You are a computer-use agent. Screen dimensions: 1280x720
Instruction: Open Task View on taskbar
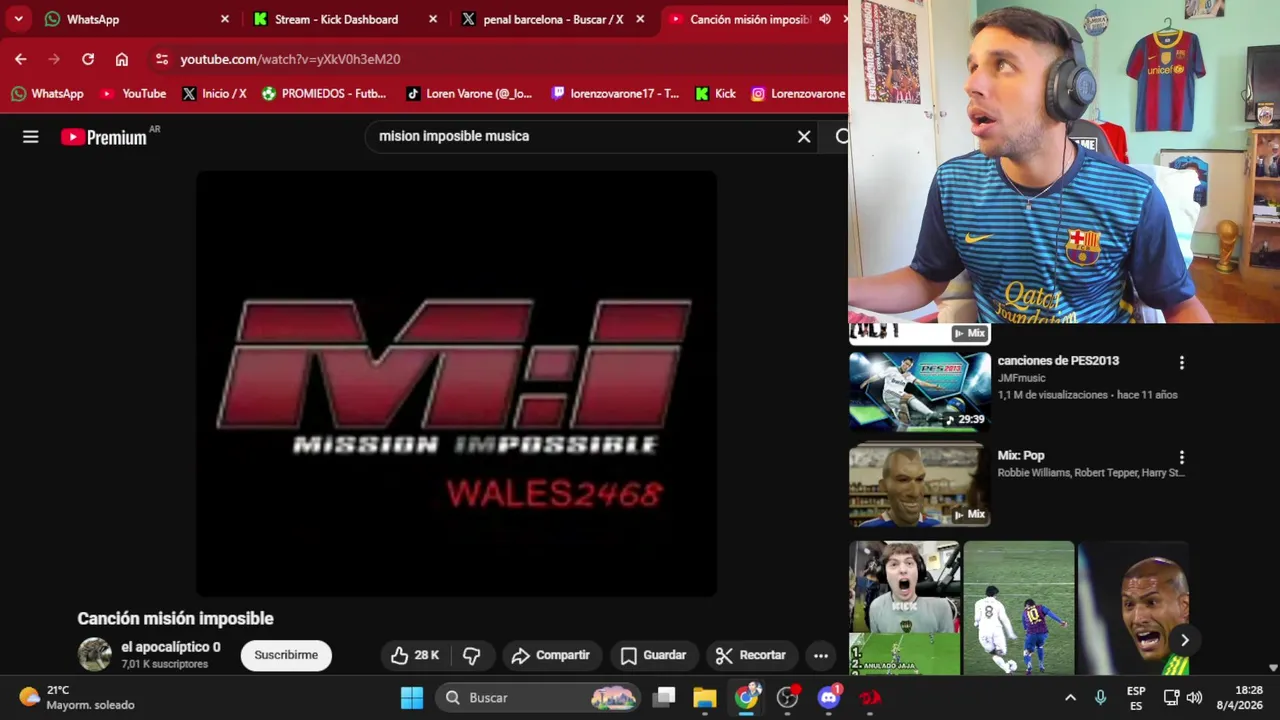click(x=664, y=698)
